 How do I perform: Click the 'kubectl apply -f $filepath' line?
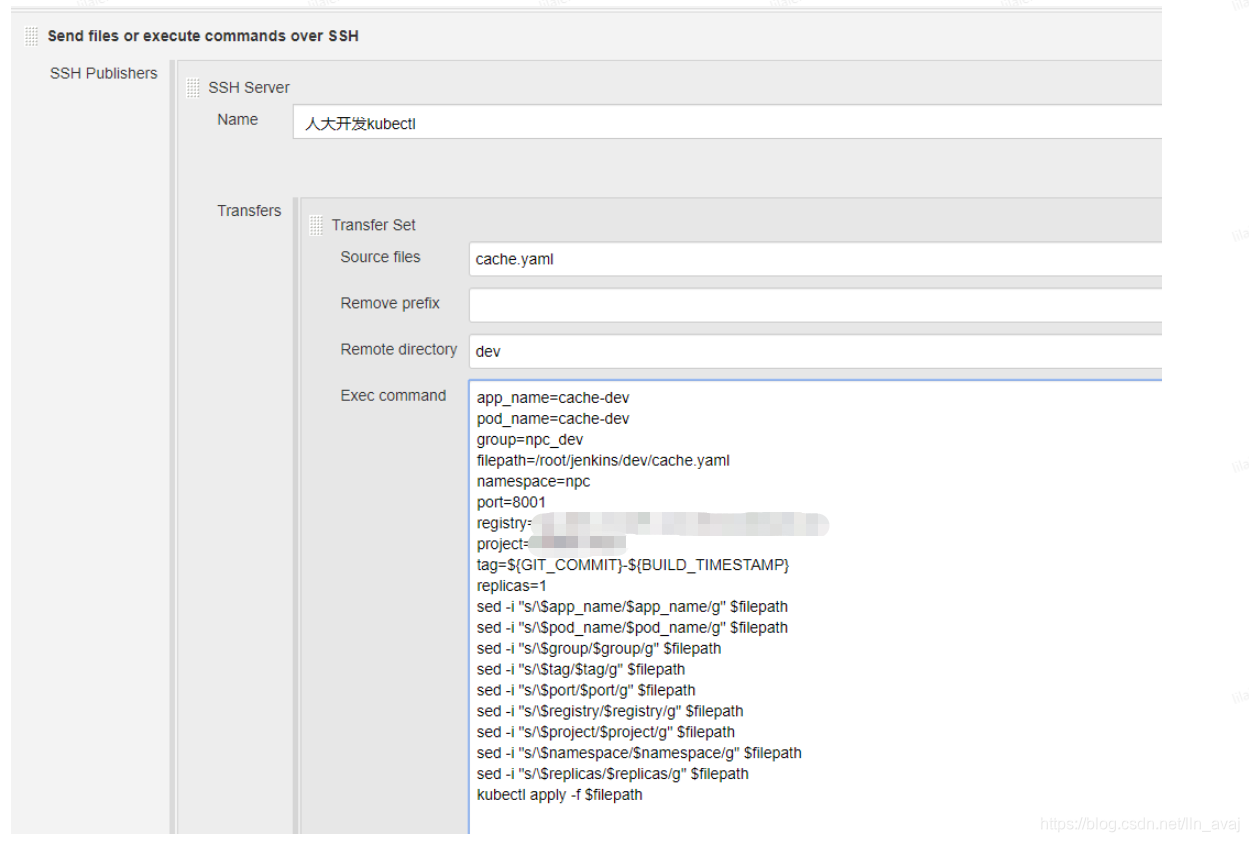pos(559,795)
